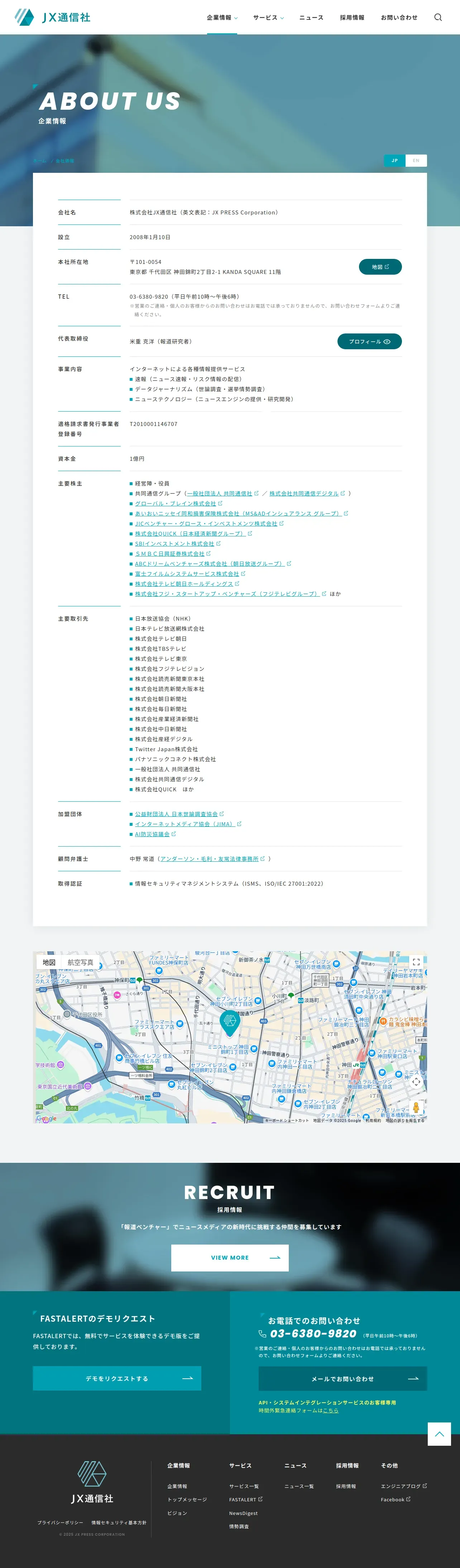The height and width of the screenshot is (1568, 460).
Task: Go to 採用情報 in the top navigation
Action: tap(352, 18)
